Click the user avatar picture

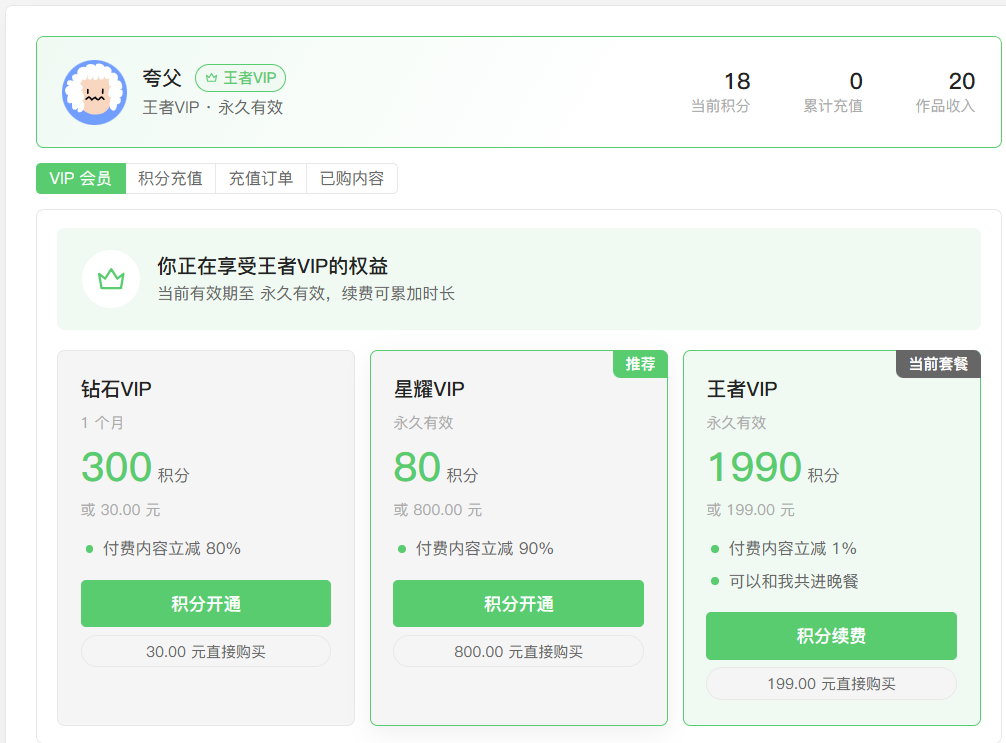click(94, 92)
